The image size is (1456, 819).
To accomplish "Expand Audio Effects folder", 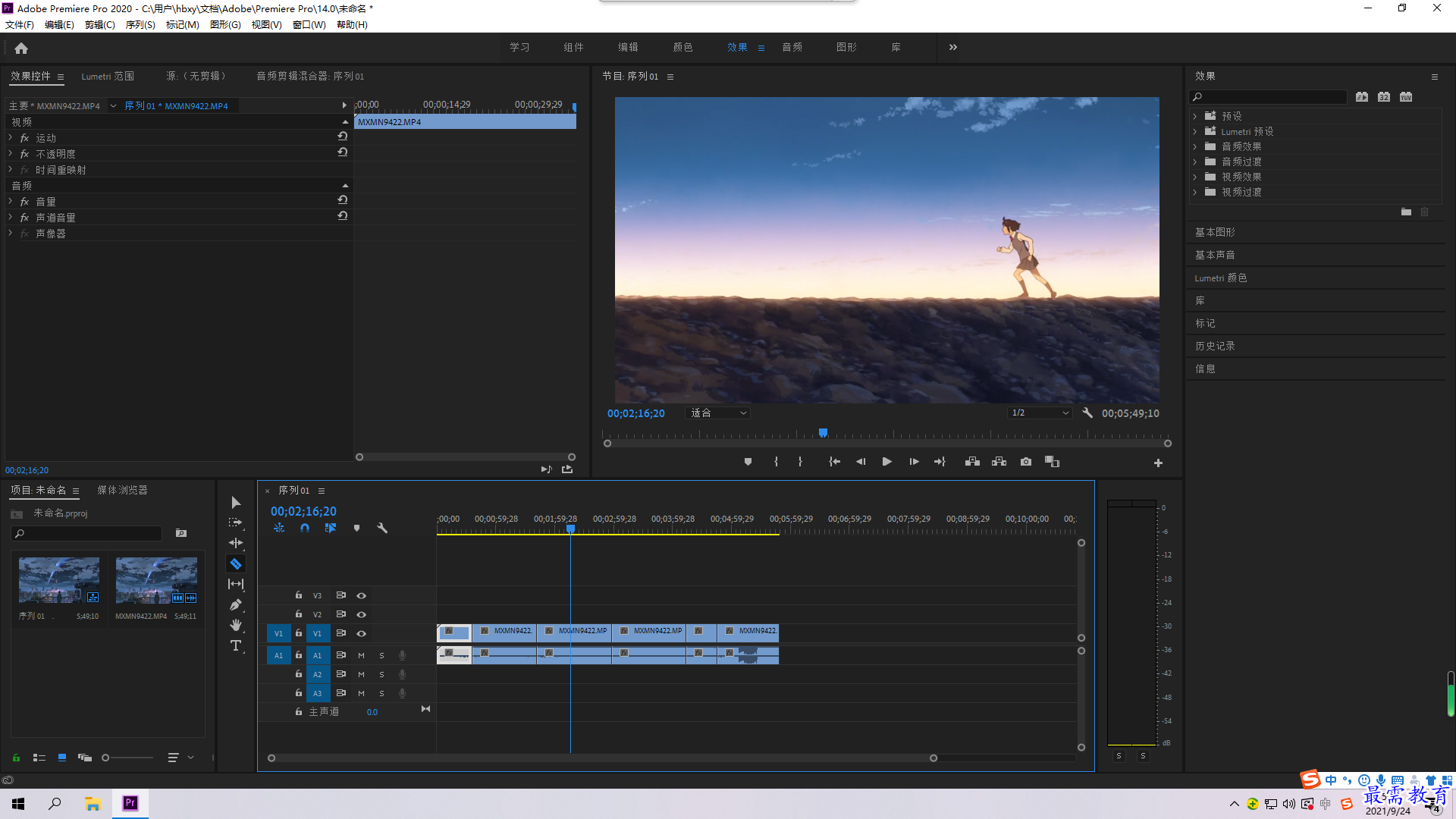I will pyautogui.click(x=1194, y=146).
